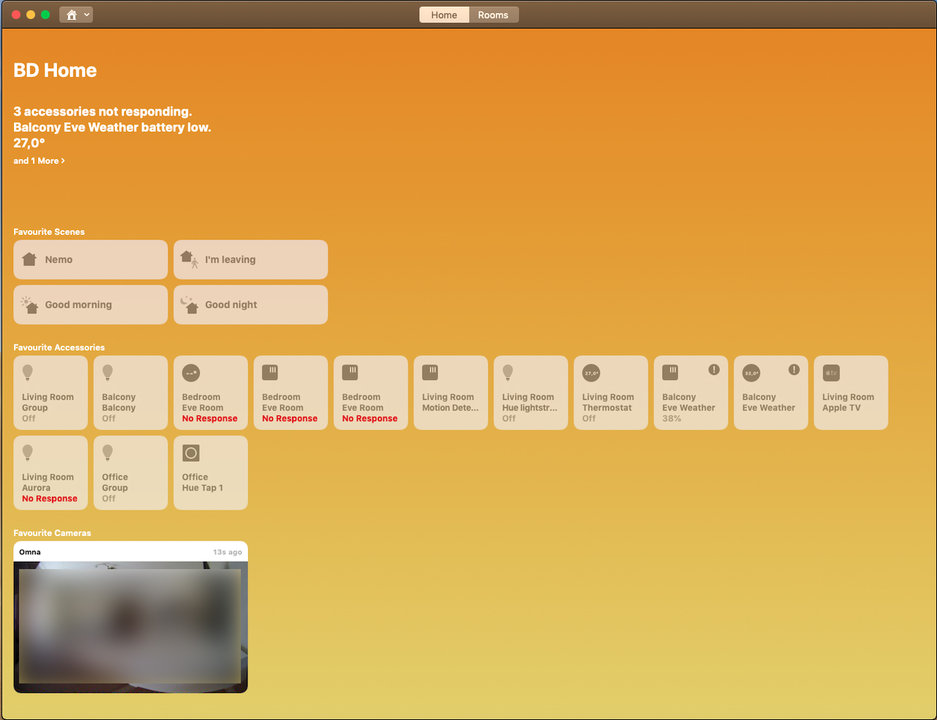Click the moon house icon of Good night scene

coord(189,305)
